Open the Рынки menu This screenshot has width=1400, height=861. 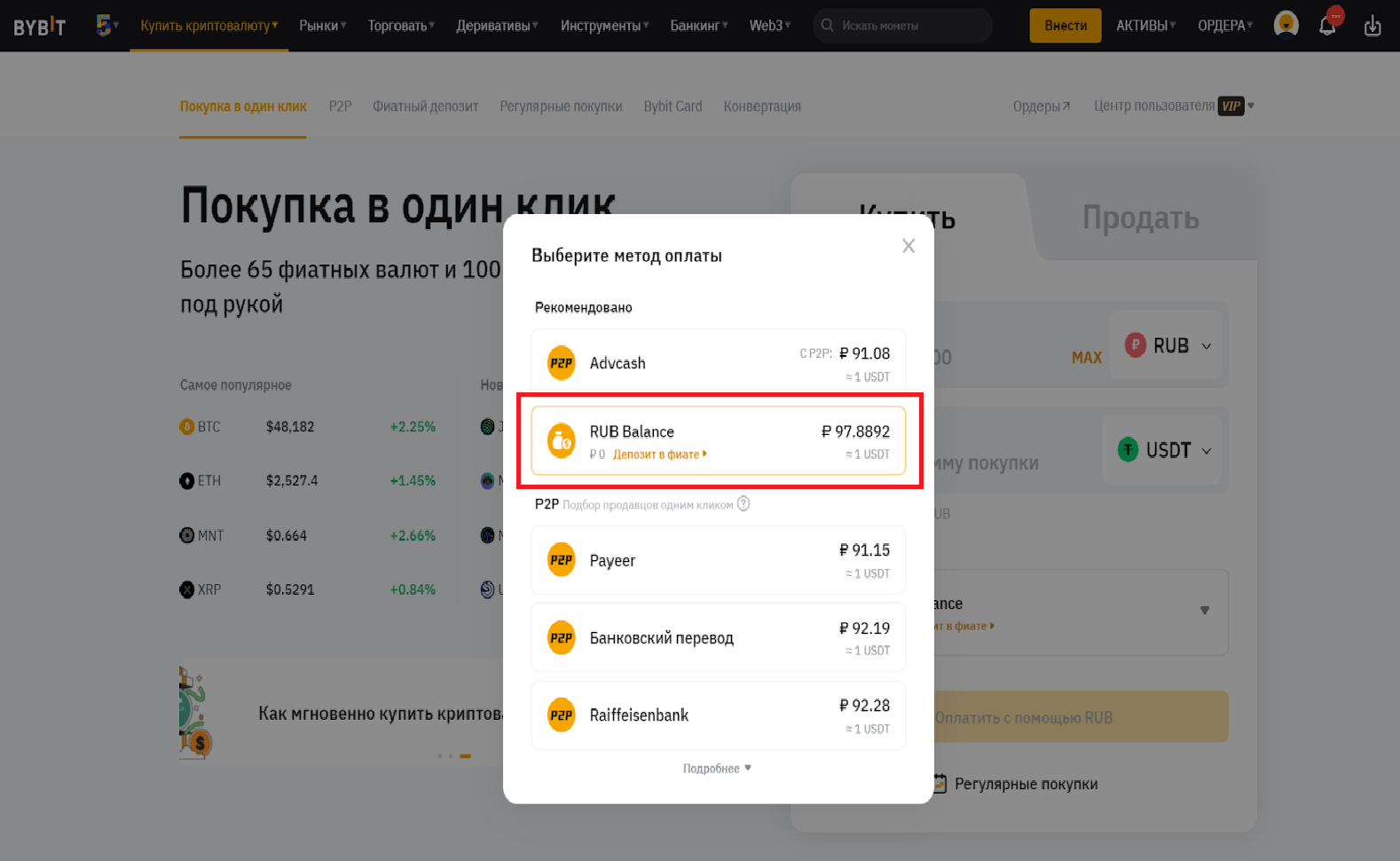click(x=322, y=26)
